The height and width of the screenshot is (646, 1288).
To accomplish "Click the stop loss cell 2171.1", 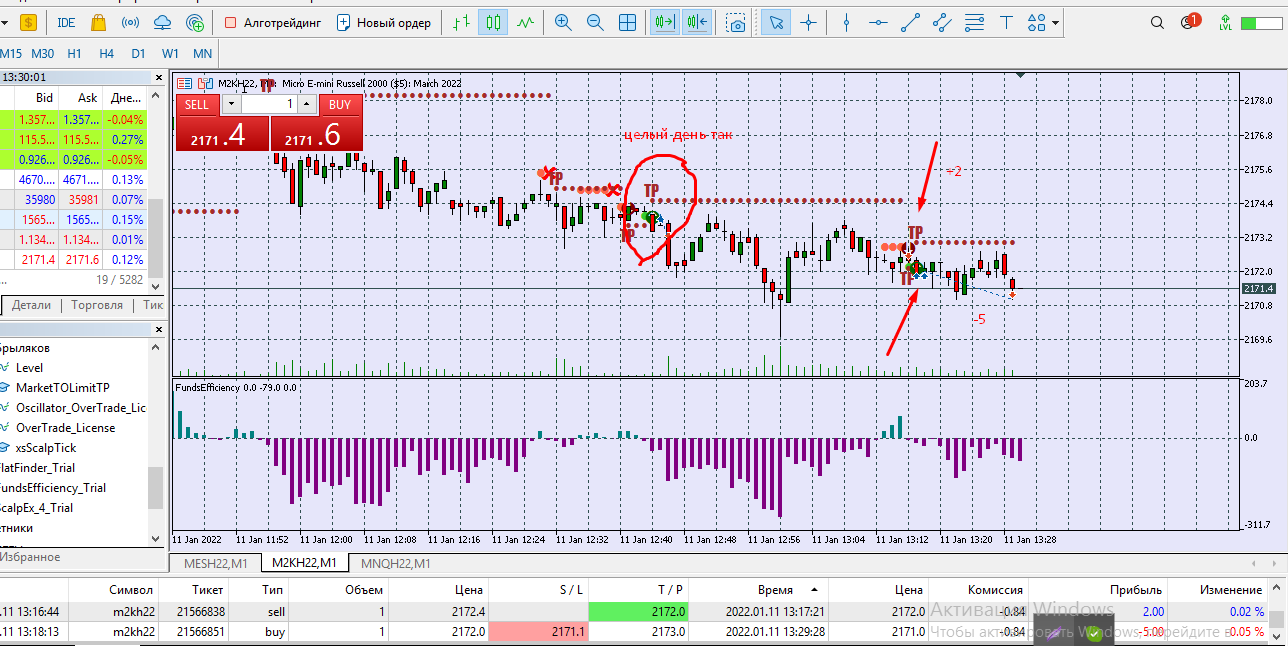I will click(x=538, y=632).
